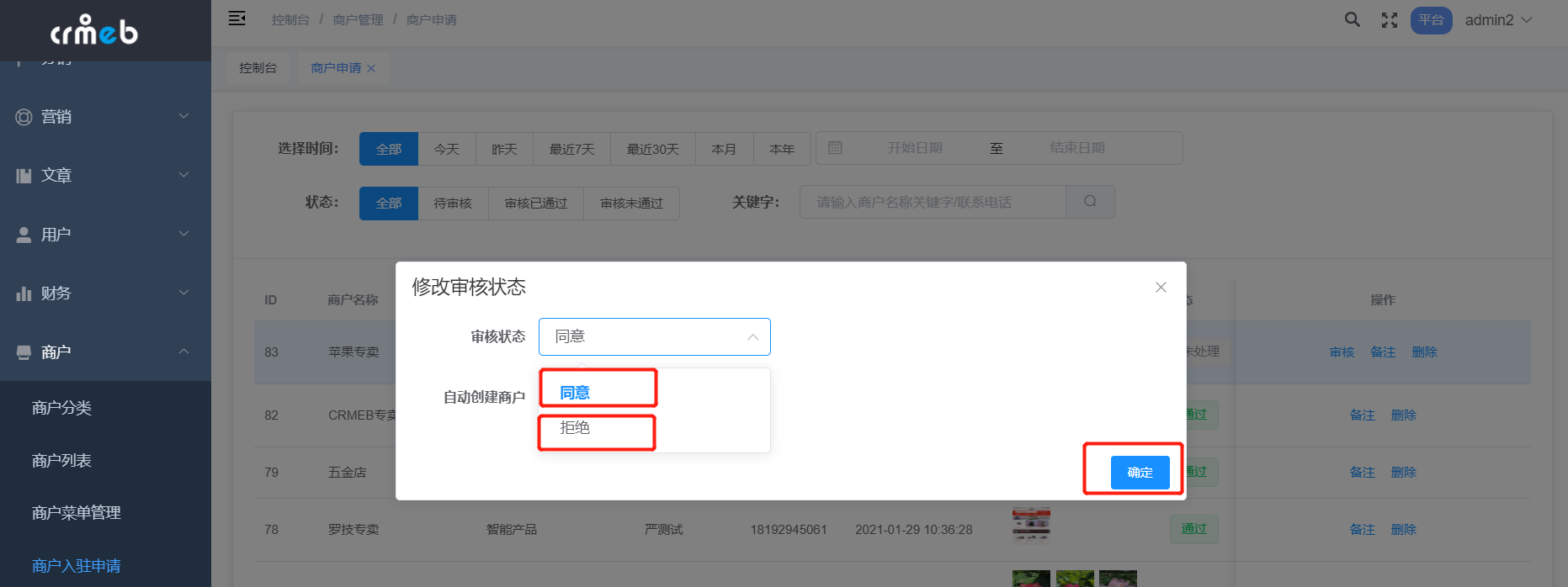Open the admin2 account dropdown

pos(1498,20)
